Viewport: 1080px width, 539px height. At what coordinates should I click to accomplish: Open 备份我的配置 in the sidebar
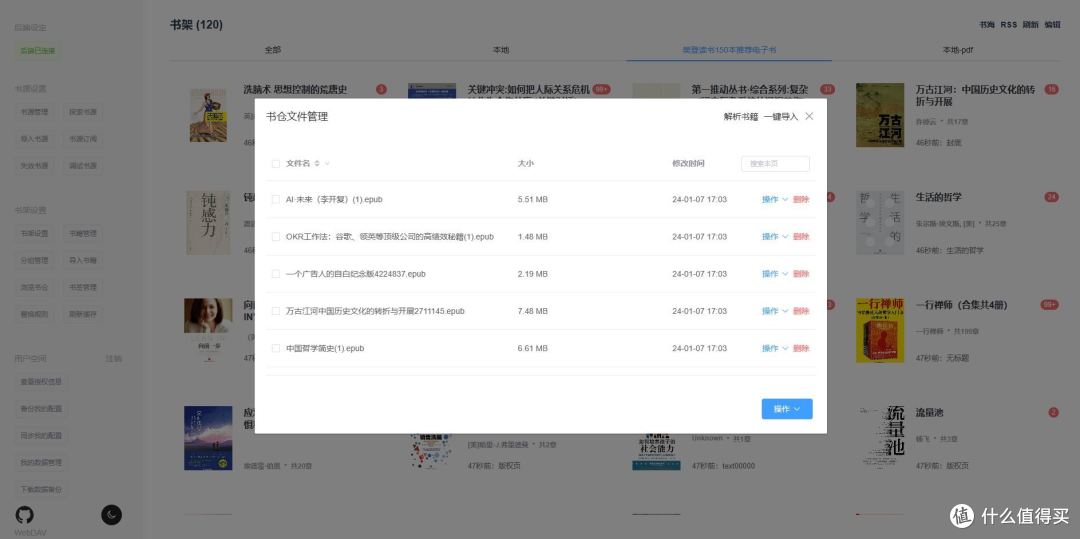(41, 409)
